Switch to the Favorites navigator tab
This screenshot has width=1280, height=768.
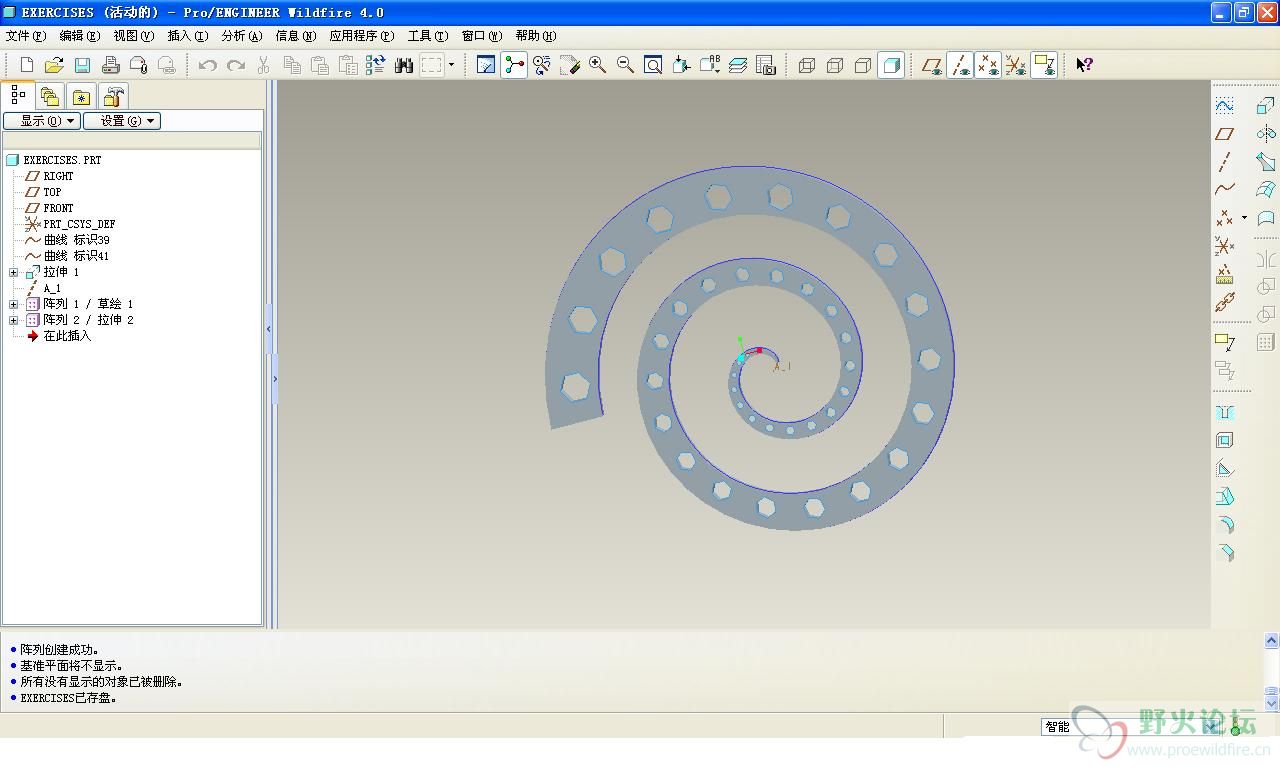tap(81, 96)
